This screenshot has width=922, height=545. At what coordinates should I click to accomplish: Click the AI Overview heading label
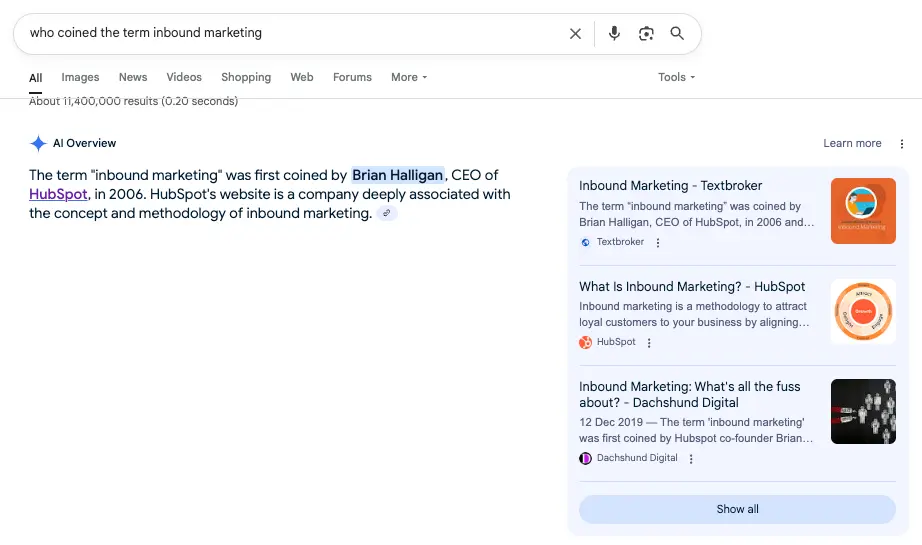85,143
